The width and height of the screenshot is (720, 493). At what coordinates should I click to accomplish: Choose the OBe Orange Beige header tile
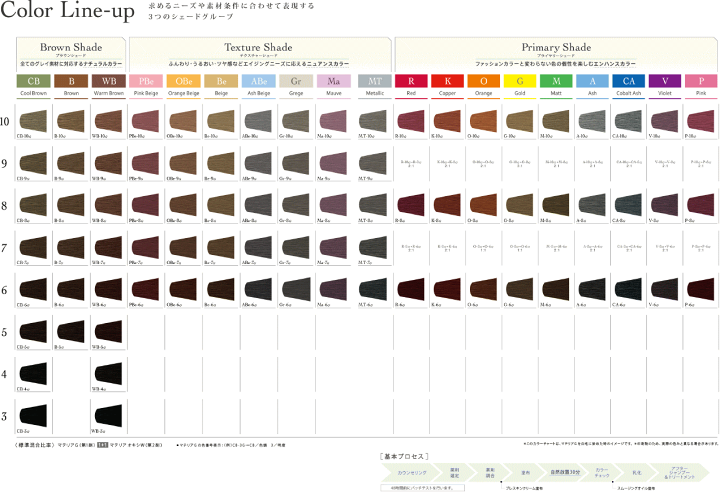(184, 81)
